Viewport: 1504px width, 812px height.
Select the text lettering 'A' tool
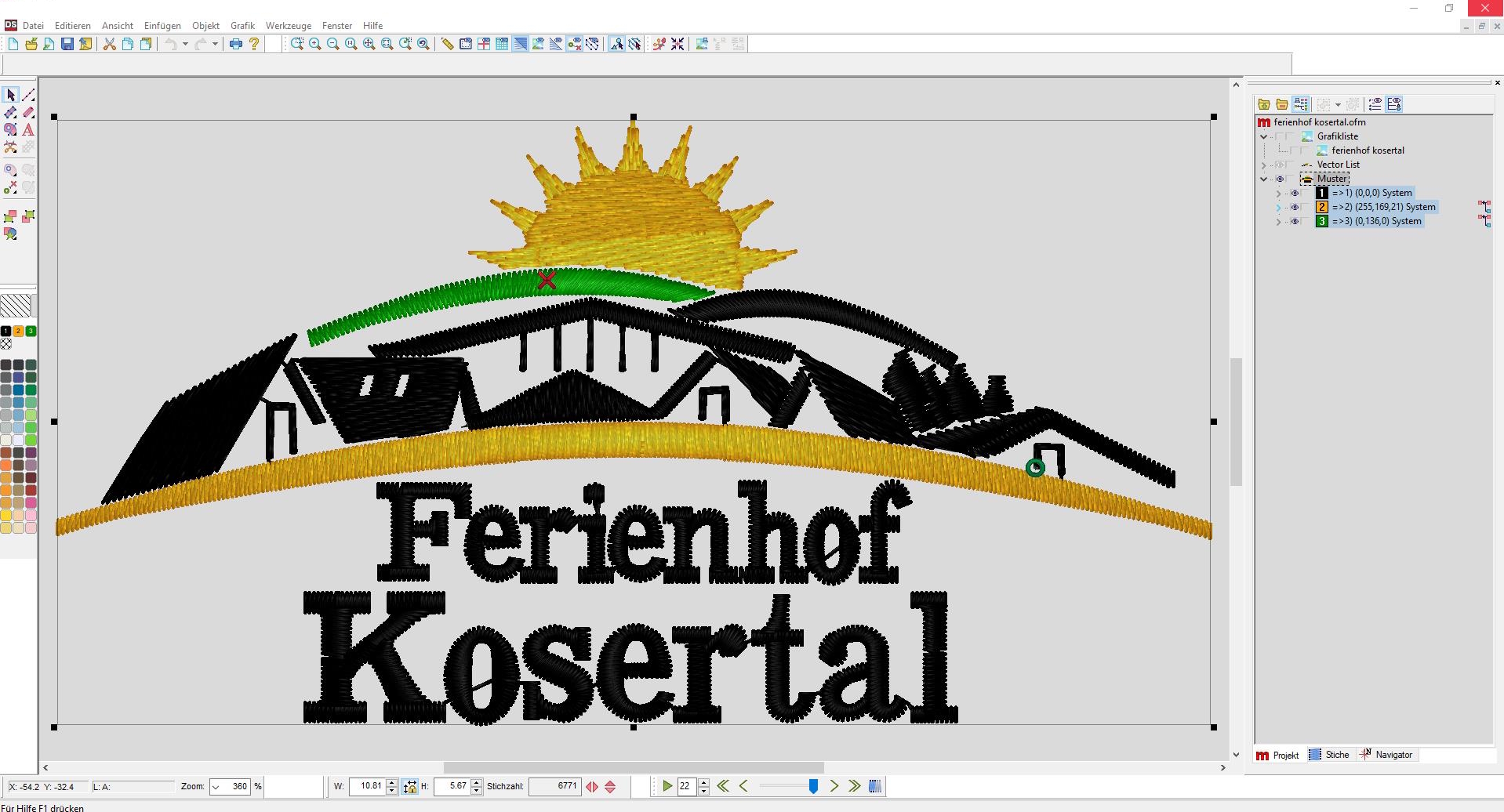click(x=28, y=129)
